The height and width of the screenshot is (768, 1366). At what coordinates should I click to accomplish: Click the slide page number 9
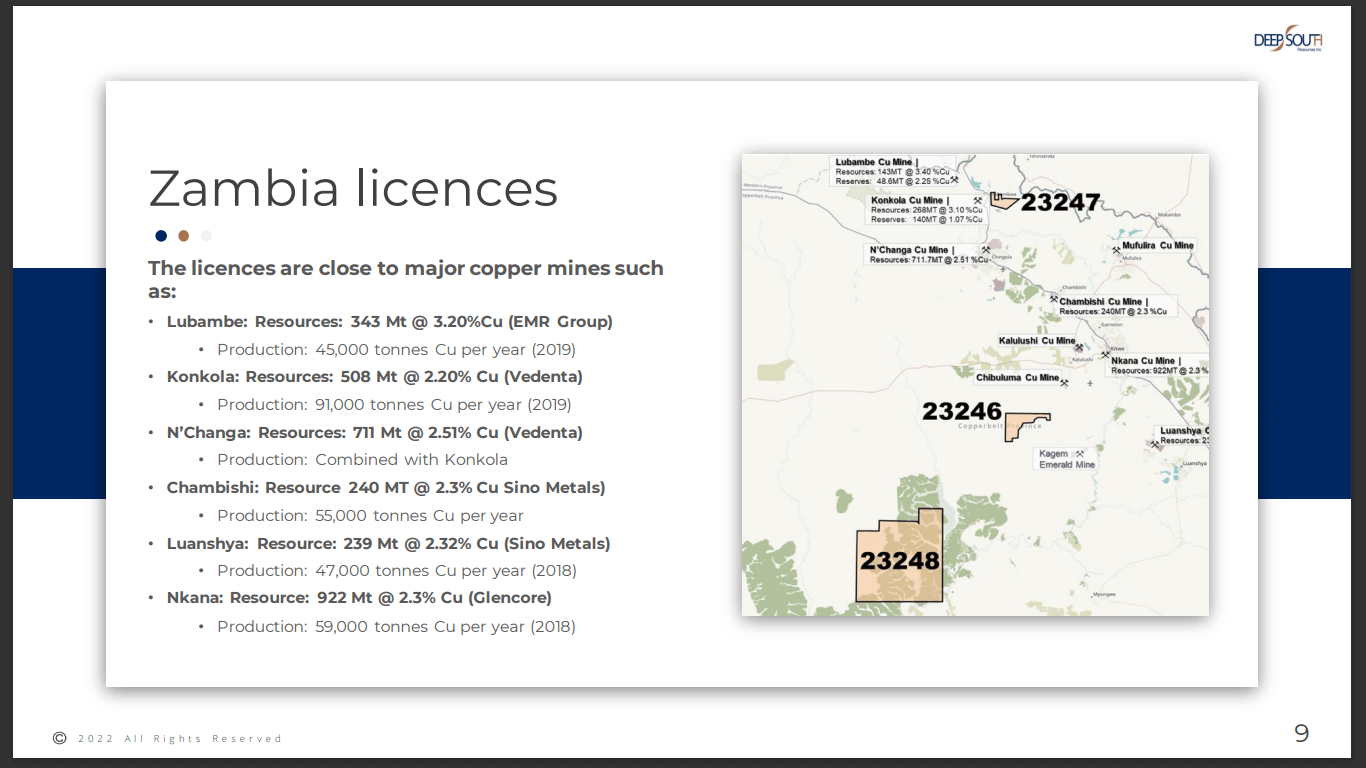pos(1301,734)
